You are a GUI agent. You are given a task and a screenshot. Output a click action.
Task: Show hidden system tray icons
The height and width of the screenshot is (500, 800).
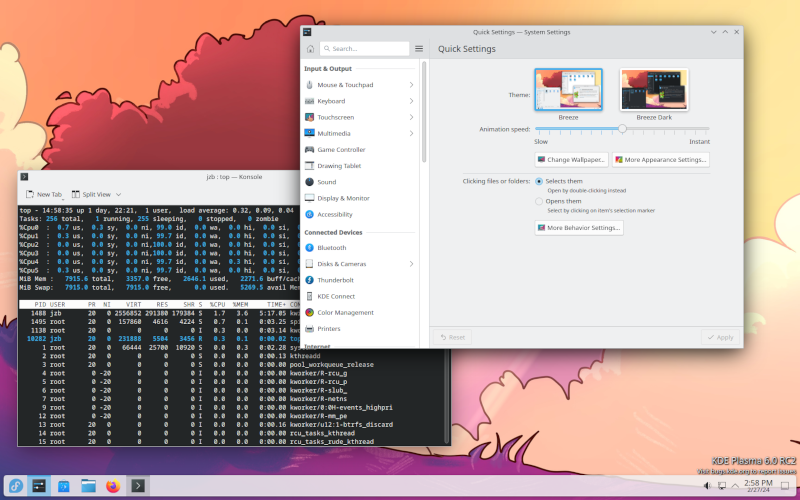pyautogui.click(x=735, y=486)
